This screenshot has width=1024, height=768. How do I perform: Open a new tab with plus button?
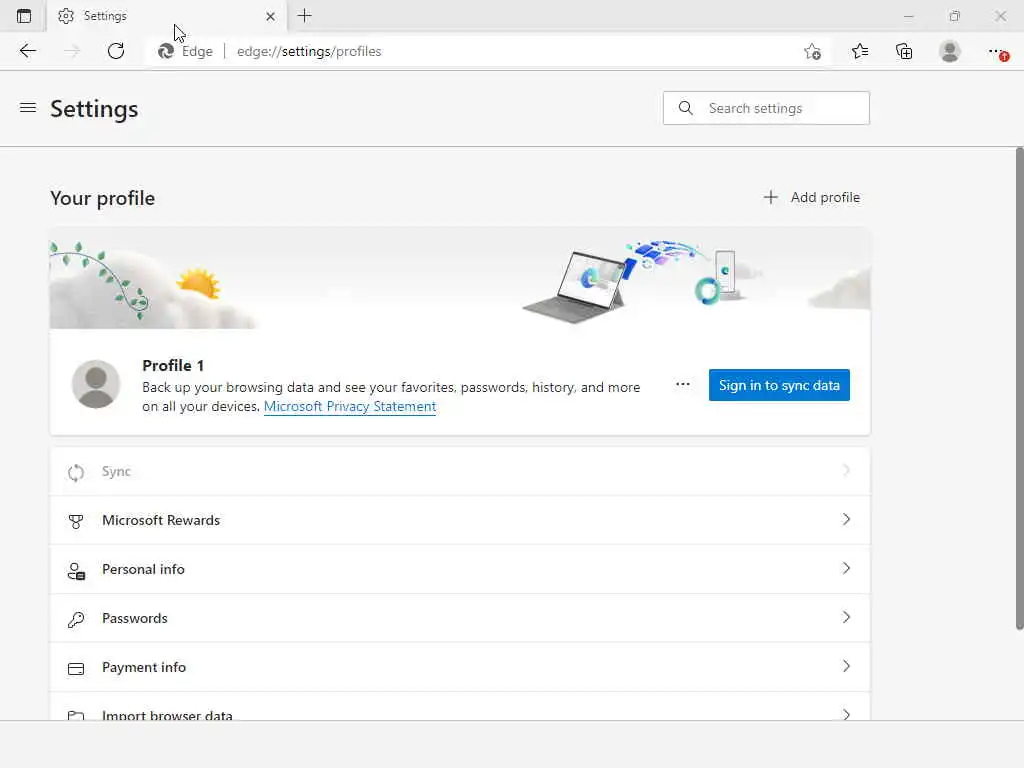tap(304, 16)
